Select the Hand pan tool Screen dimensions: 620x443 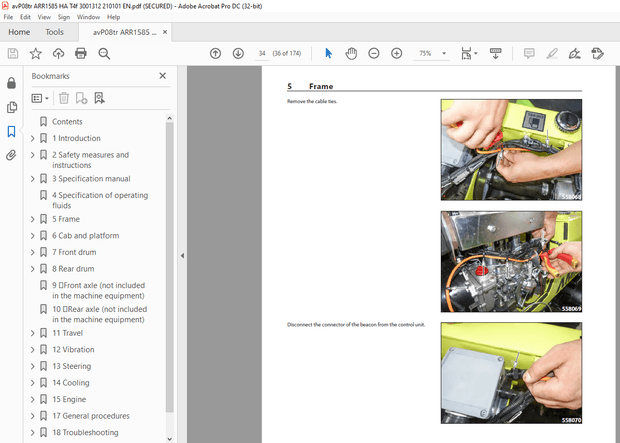351,53
